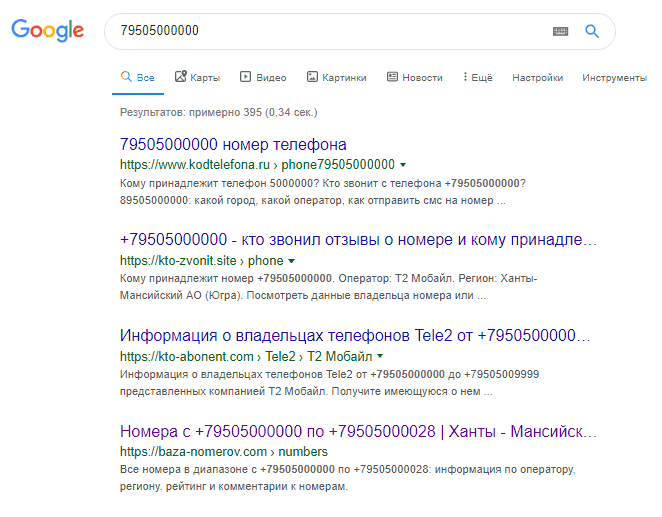This screenshot has width=662, height=517.
Task: Click magnifier icon on Все tab
Action: 126,76
